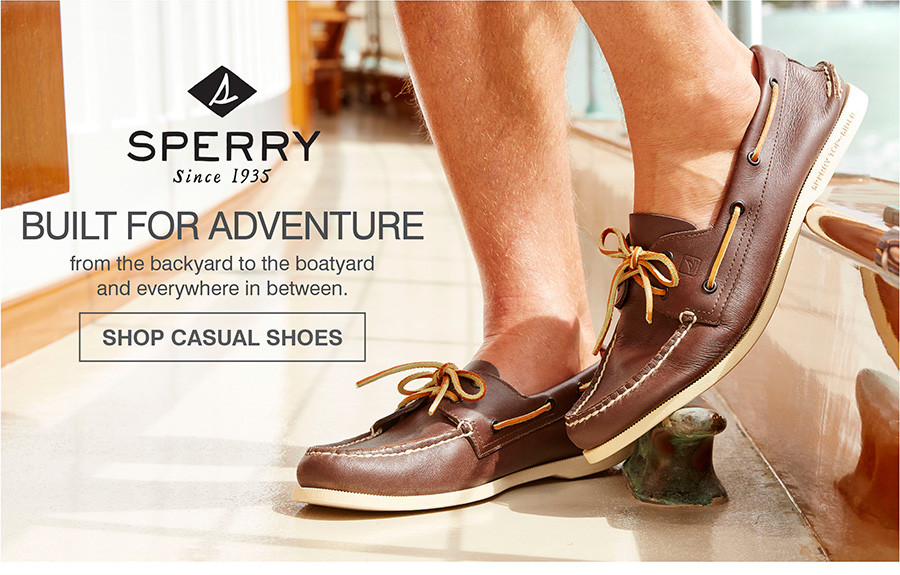Click the 'and everywhere in between' text
Screen dimensions: 900x575
click(x=222, y=288)
